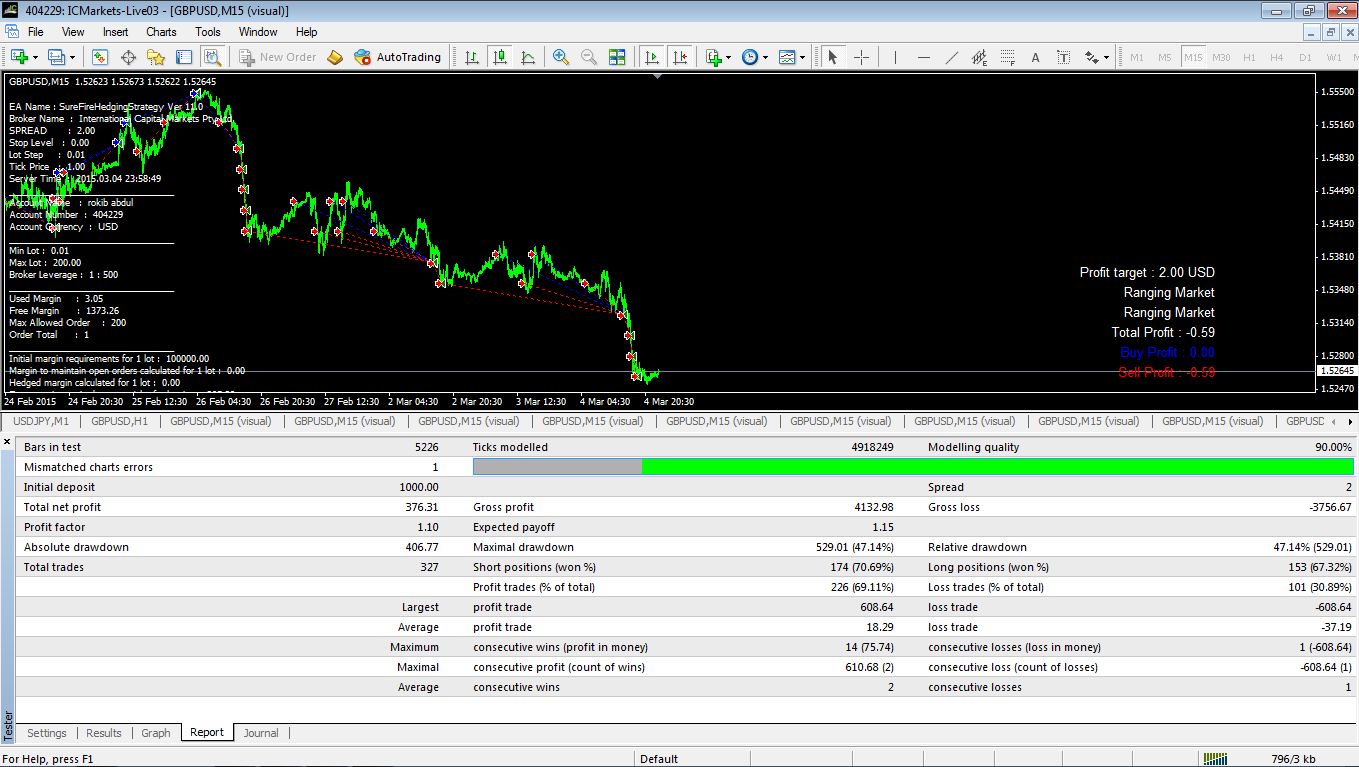Screen dimensions: 1359x767
Task: Click the AutoTrading button
Action: 398,57
